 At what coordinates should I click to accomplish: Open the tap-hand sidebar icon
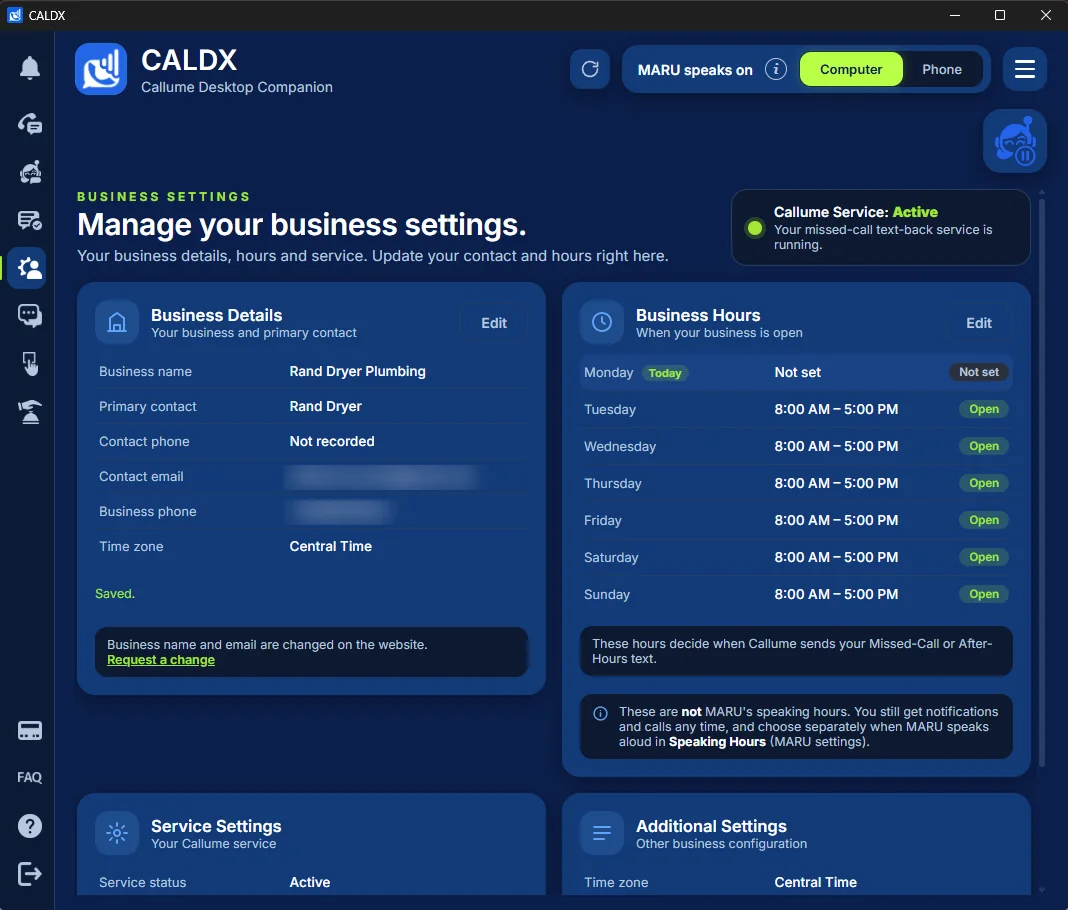coord(29,364)
